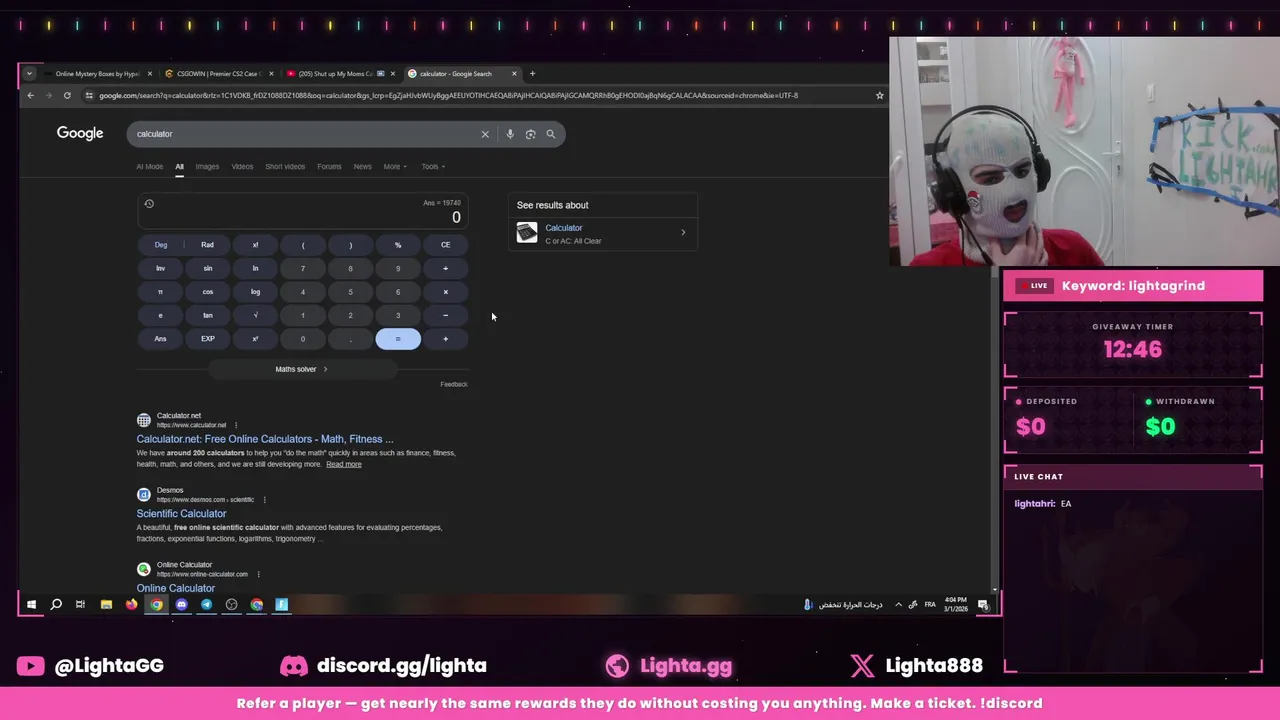Expand Maths solver with its chevron

tap(325, 369)
